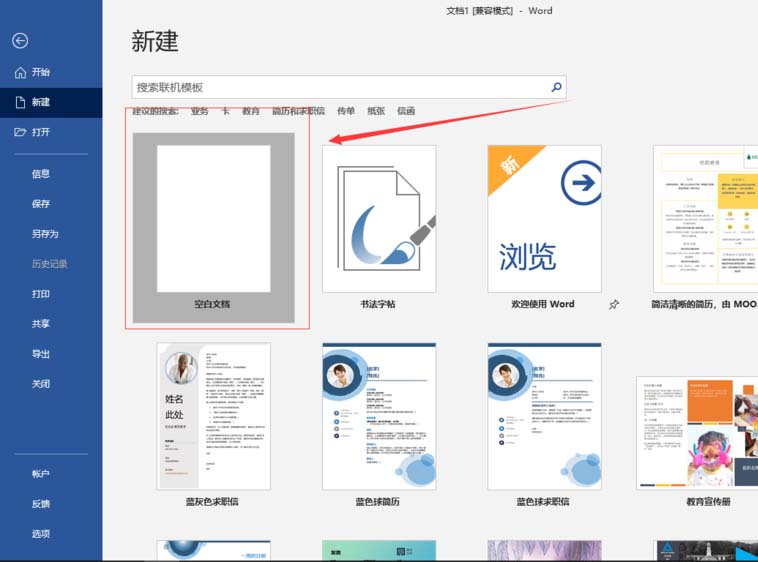The image size is (758, 562).
Task: Open the 信息 menu item
Action: (41, 174)
